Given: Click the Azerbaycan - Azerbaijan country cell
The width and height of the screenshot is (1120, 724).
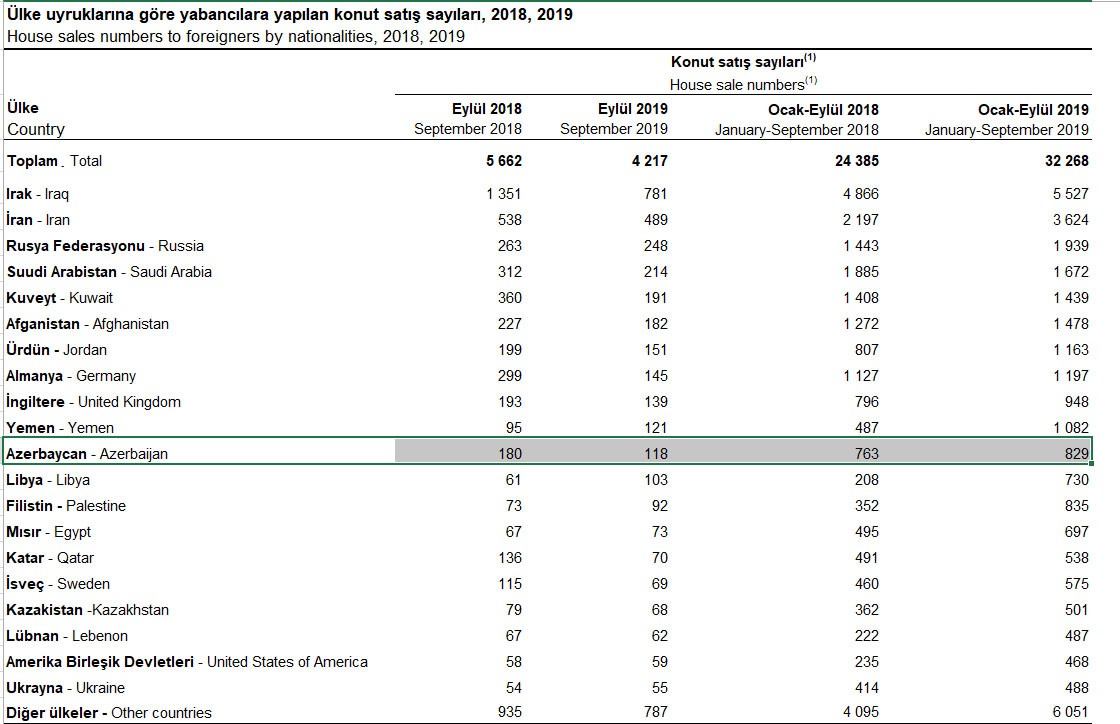Looking at the screenshot, I should click(88, 454).
